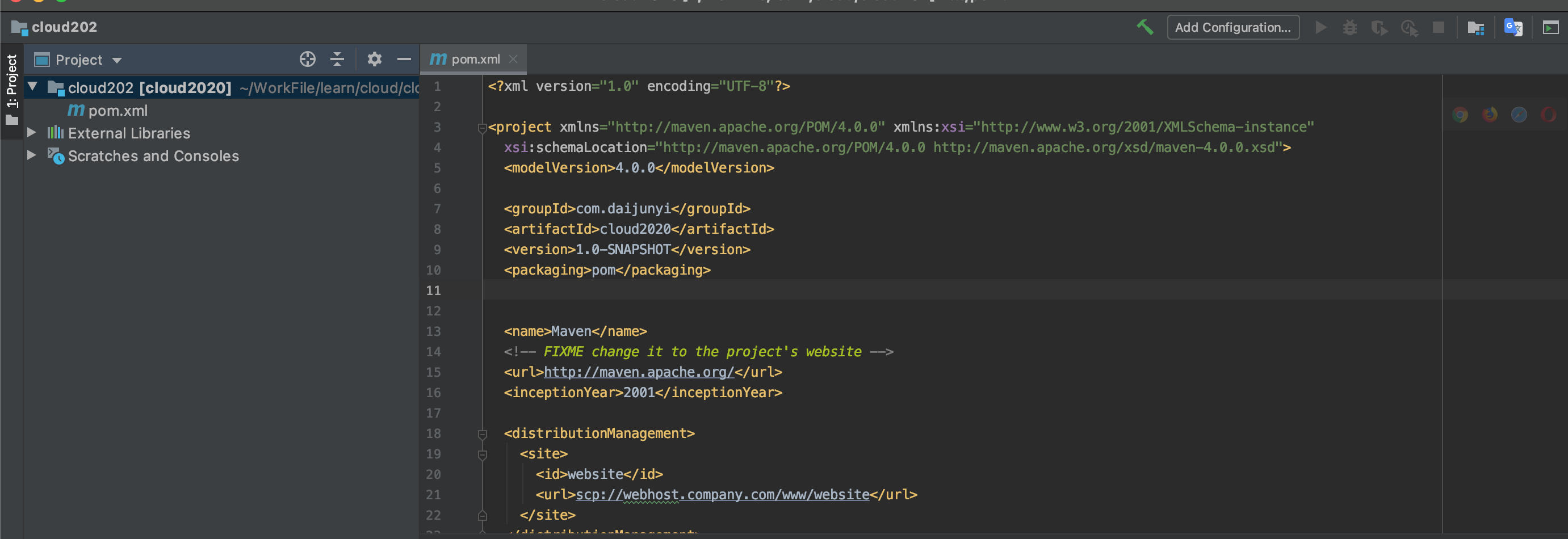Fold the site block at line 19
Screen dimensions: 1568x539
(x=482, y=454)
